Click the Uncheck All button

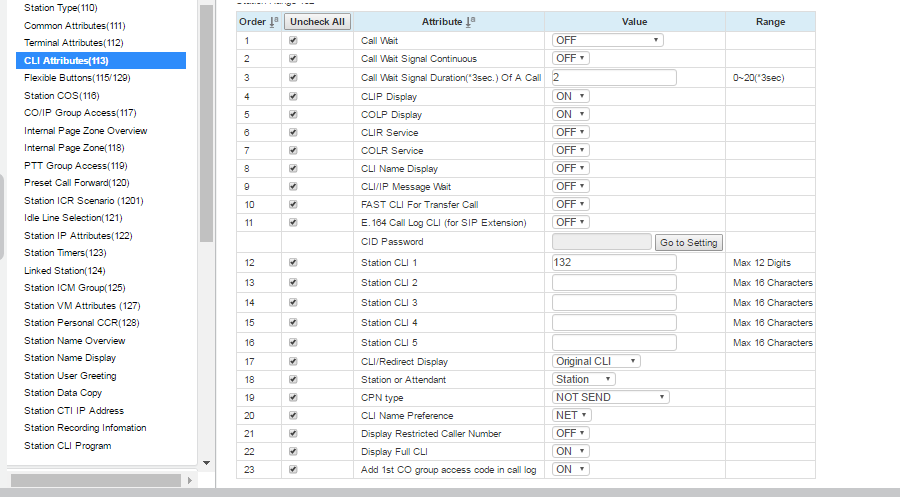coord(317,21)
